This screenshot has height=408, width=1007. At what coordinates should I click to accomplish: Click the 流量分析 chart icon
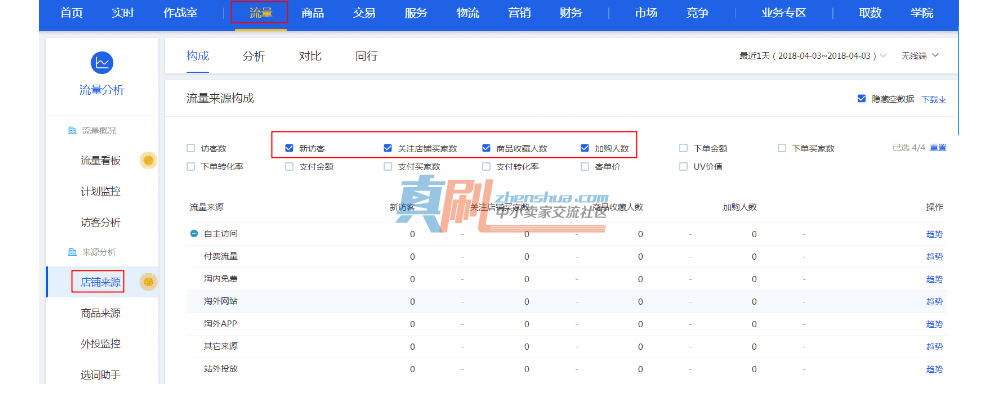101,62
